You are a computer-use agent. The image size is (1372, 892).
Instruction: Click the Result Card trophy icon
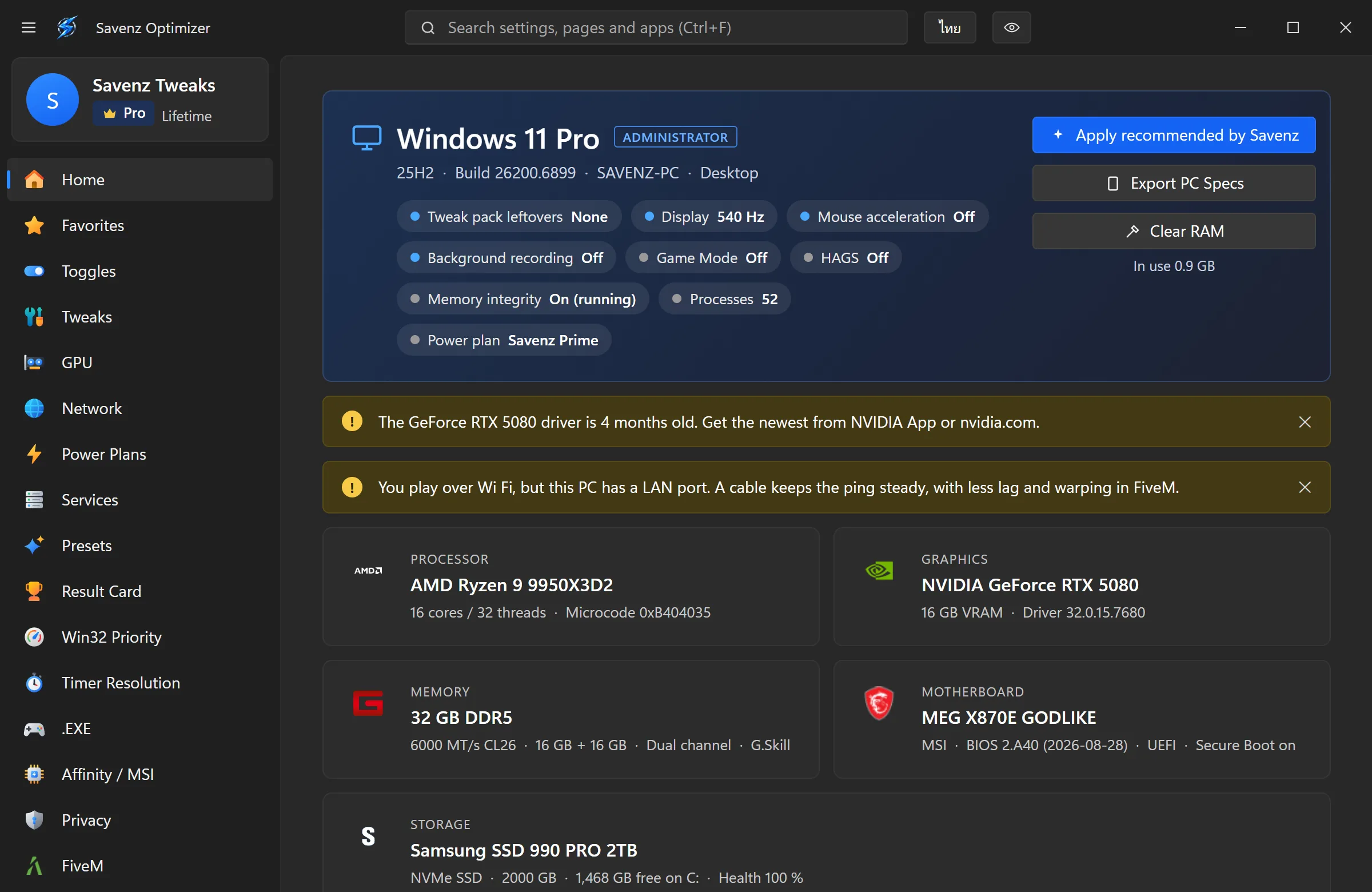34,591
